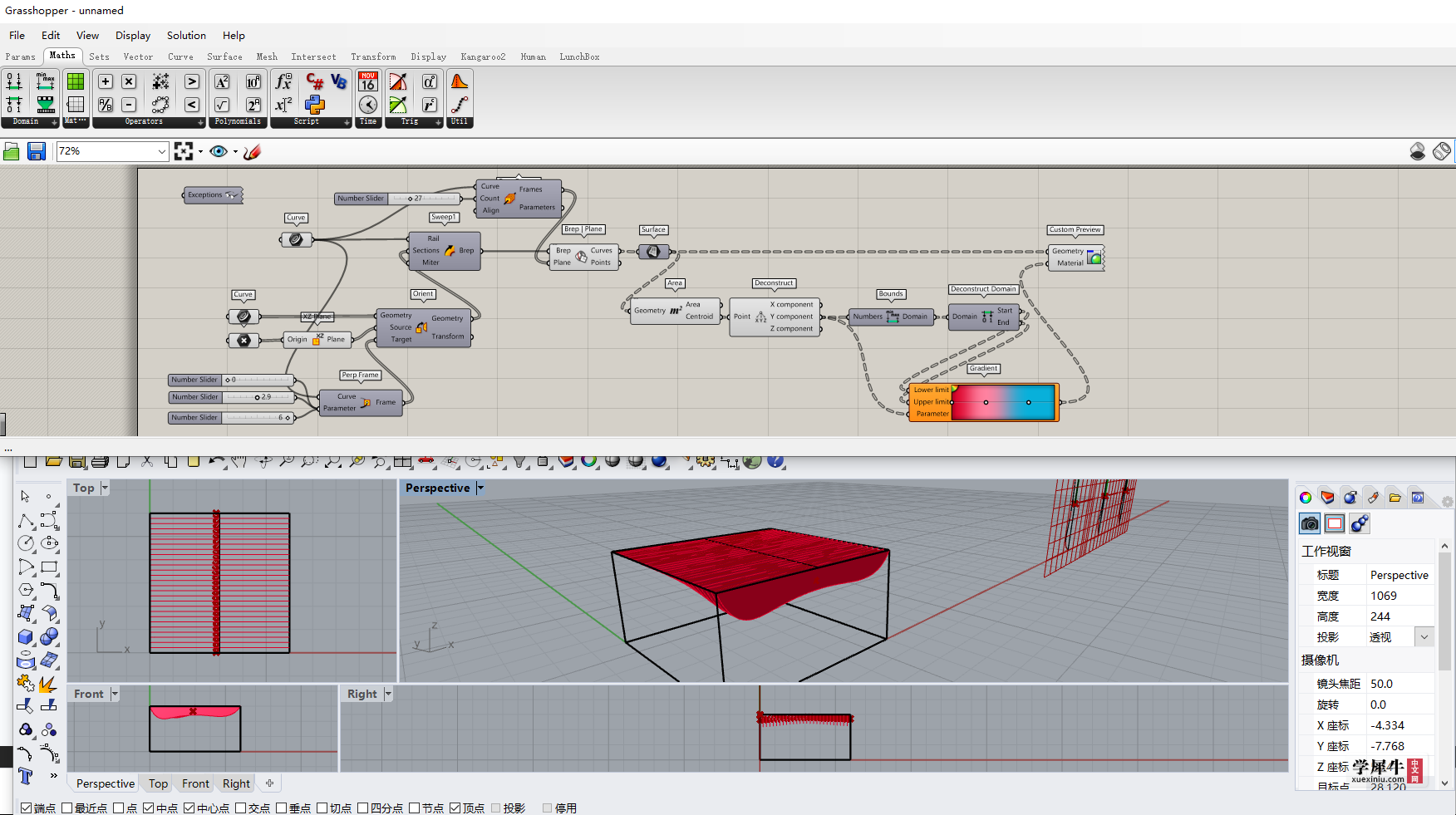Open the 72% canvas zoom dropdown
This screenshot has height=815, width=1456.
coord(161,151)
